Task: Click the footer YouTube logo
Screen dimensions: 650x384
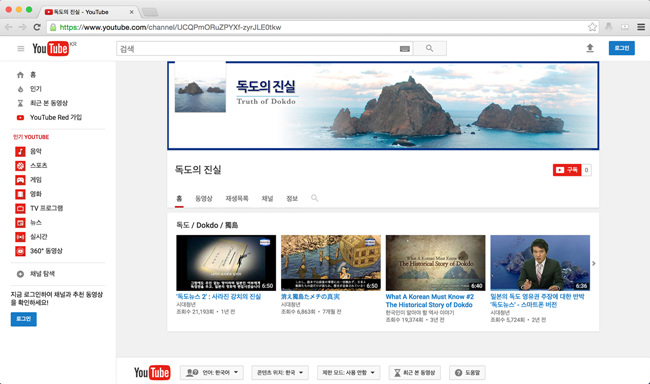Action: (152, 372)
